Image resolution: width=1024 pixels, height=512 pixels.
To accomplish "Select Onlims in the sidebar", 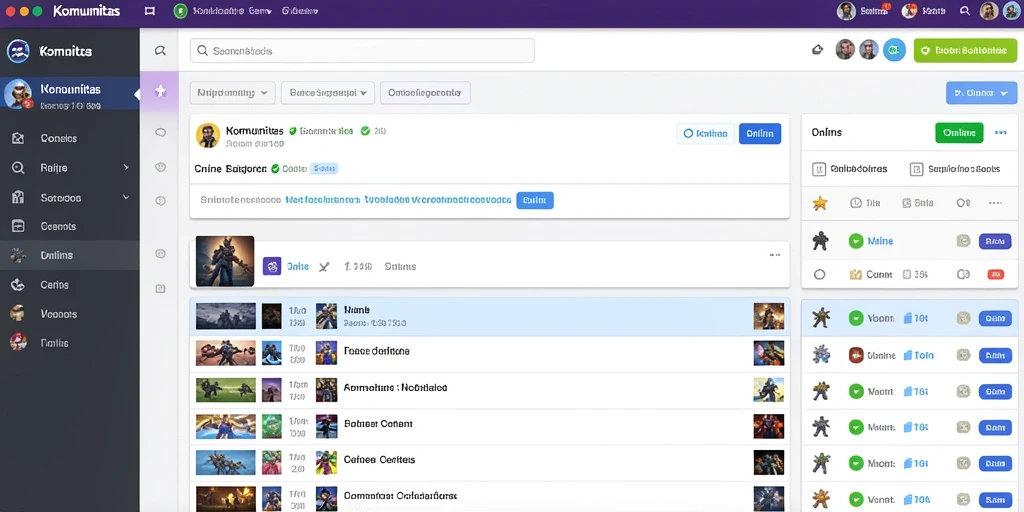I will (x=69, y=255).
